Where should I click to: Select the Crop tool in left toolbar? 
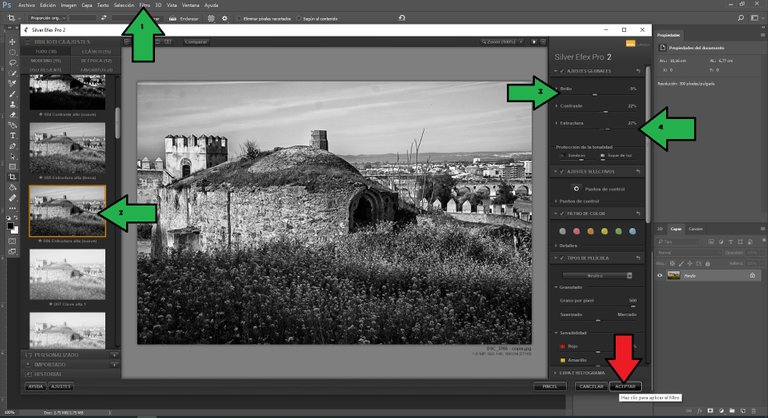pyautogui.click(x=12, y=177)
